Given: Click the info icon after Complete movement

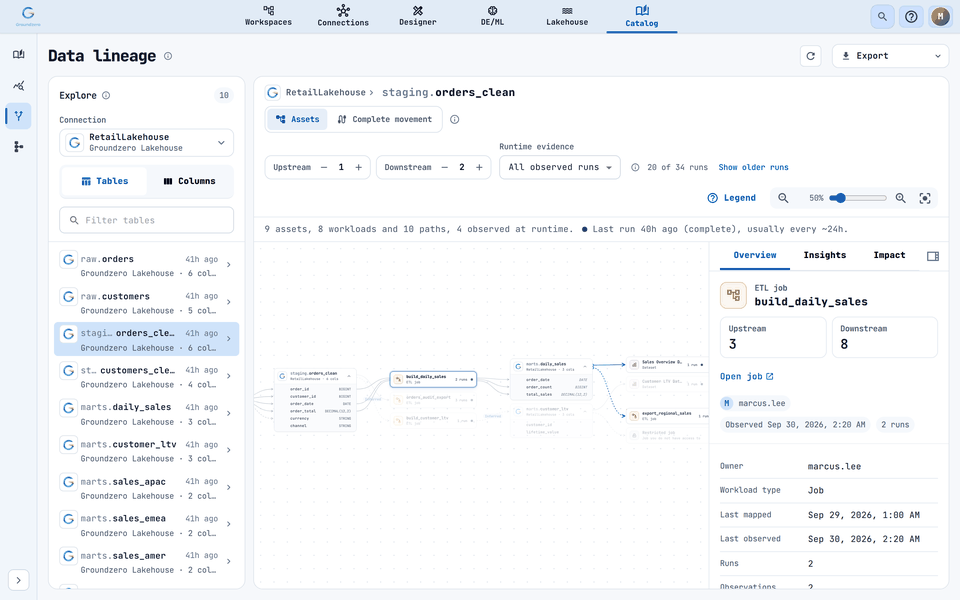Looking at the screenshot, I should click(454, 119).
